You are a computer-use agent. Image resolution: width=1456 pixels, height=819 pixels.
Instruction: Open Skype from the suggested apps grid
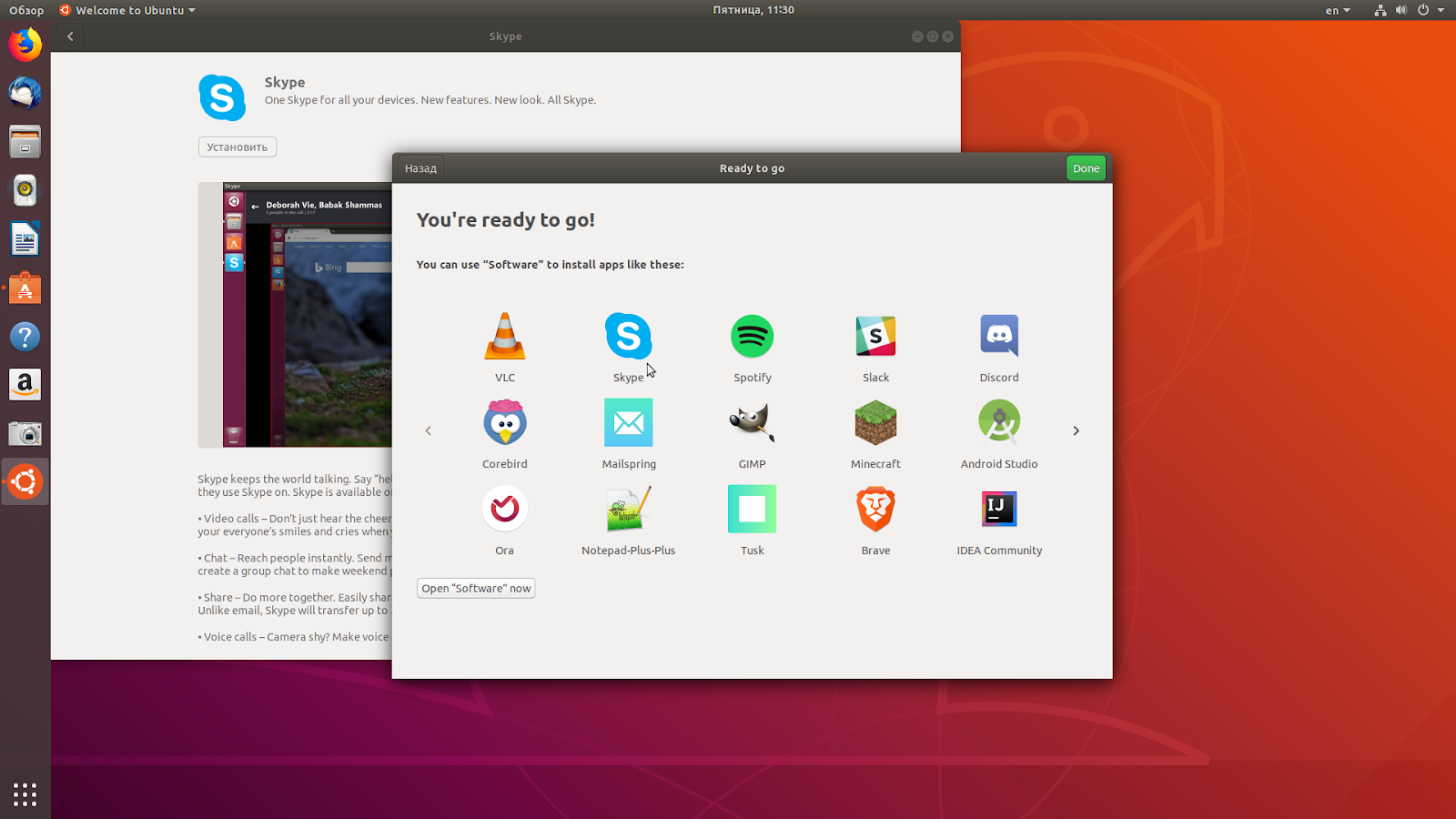point(629,336)
